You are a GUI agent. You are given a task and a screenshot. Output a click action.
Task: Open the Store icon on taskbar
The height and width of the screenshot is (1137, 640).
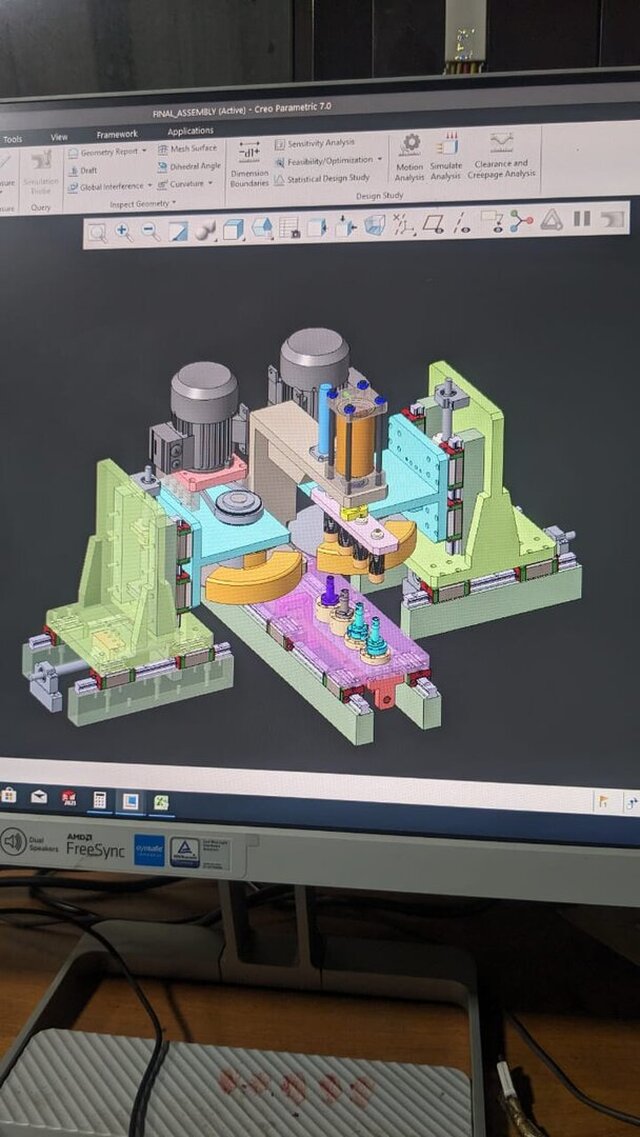coord(9,795)
